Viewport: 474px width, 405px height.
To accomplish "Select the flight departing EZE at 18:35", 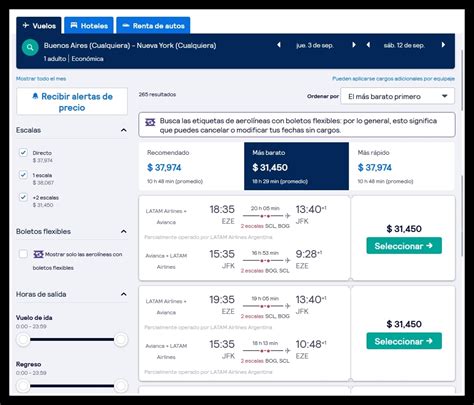I will tap(404, 246).
